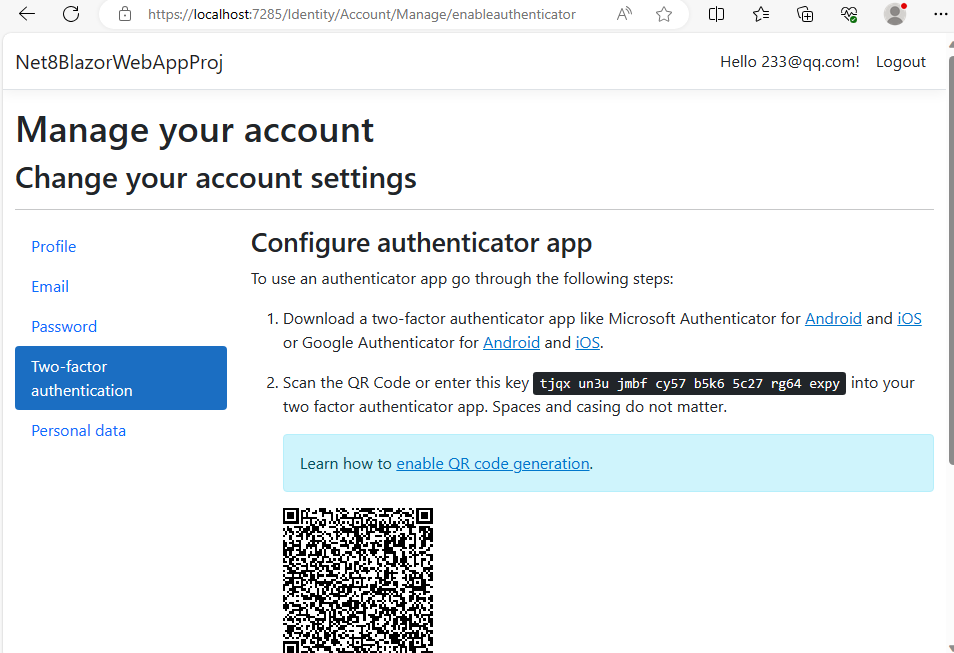Viewport: 954px width, 653px height.
Task: Log out using the Logout link
Action: (900, 62)
